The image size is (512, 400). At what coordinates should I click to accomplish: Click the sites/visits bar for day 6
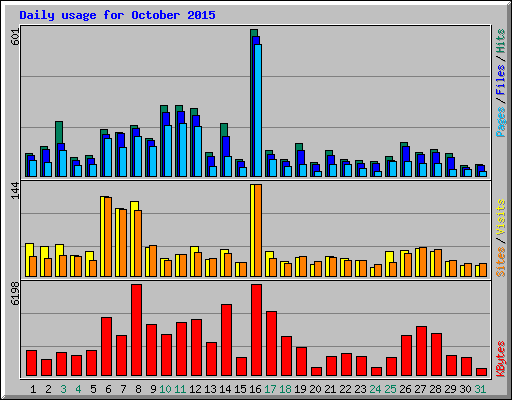(106, 236)
